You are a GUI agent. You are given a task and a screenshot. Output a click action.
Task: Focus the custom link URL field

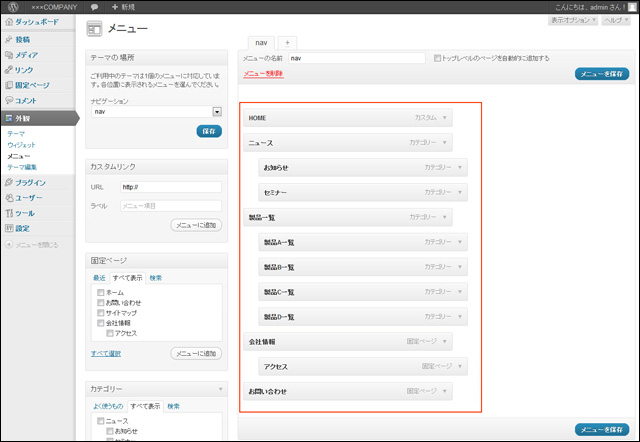point(171,187)
